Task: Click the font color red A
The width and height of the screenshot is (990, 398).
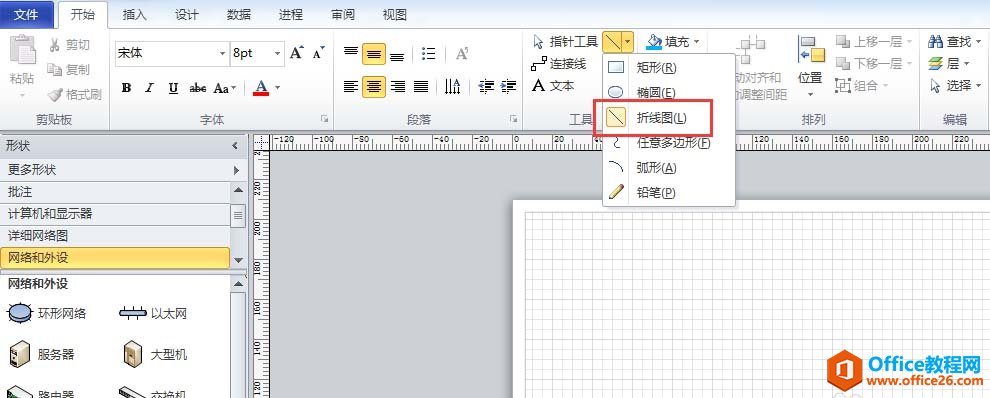Action: click(x=261, y=88)
